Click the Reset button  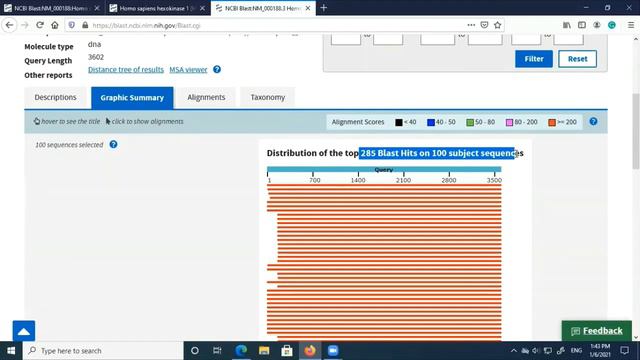[577, 59]
